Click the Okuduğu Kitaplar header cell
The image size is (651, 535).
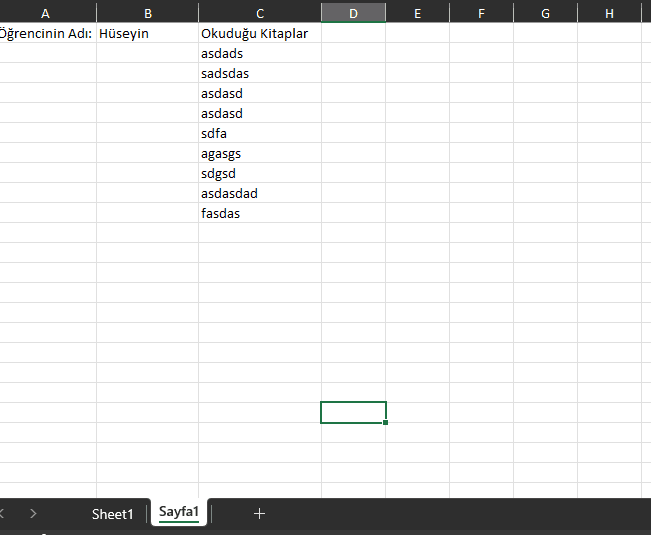(260, 33)
